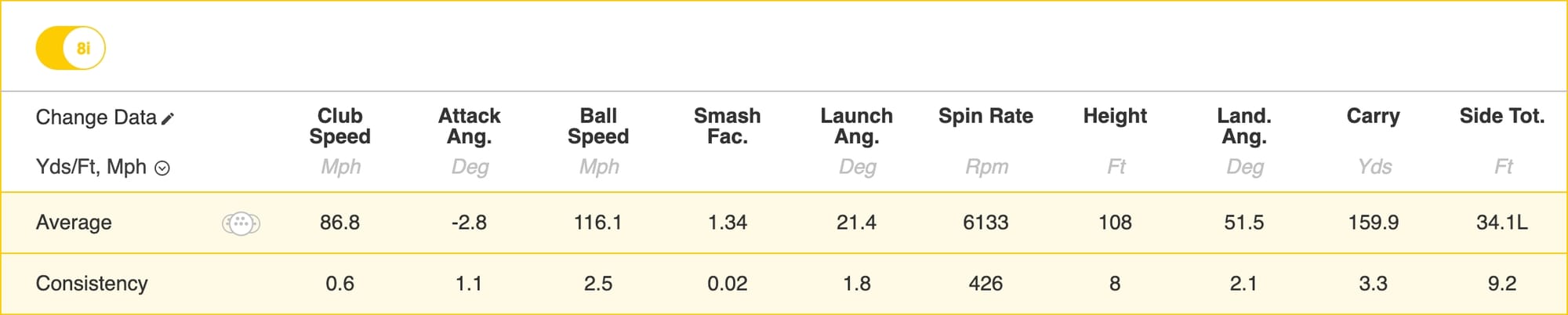Click the Consistency row label
The width and height of the screenshot is (1568, 315).
(x=92, y=283)
